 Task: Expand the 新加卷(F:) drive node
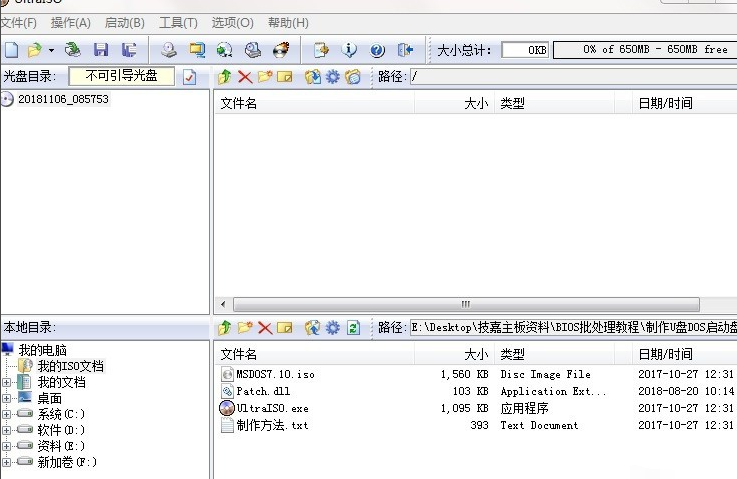click(6, 463)
